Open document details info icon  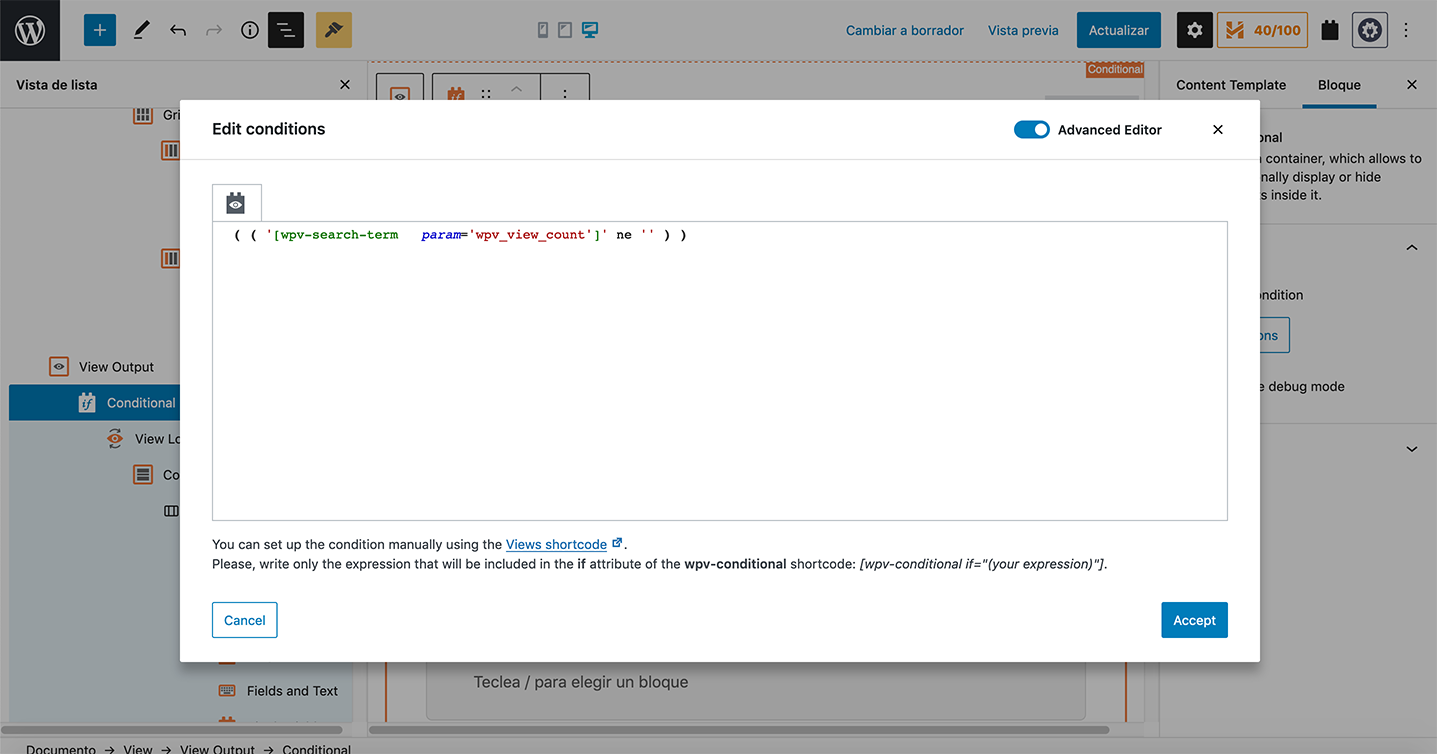pos(250,30)
